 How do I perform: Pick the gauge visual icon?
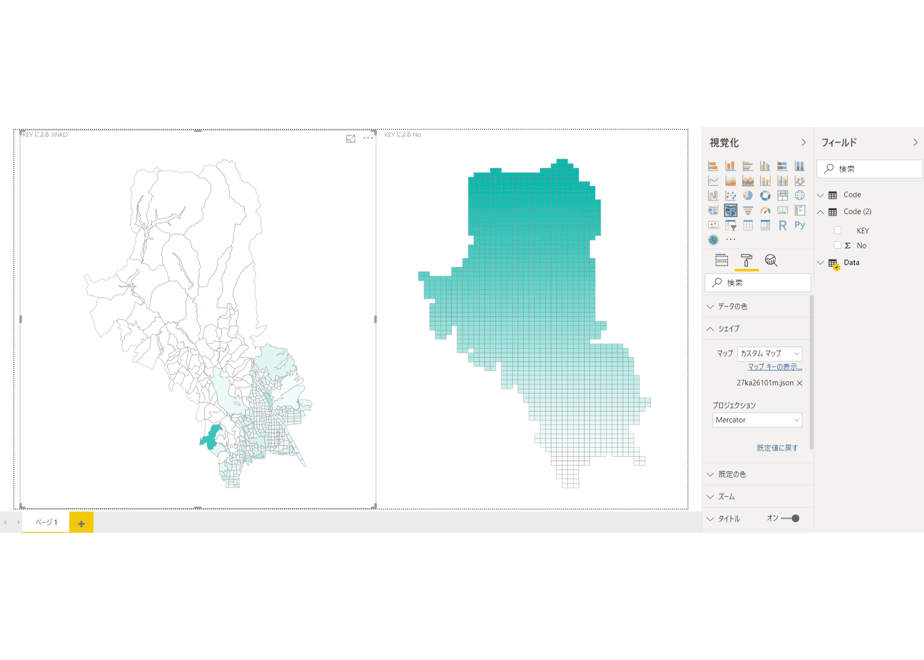tap(765, 210)
